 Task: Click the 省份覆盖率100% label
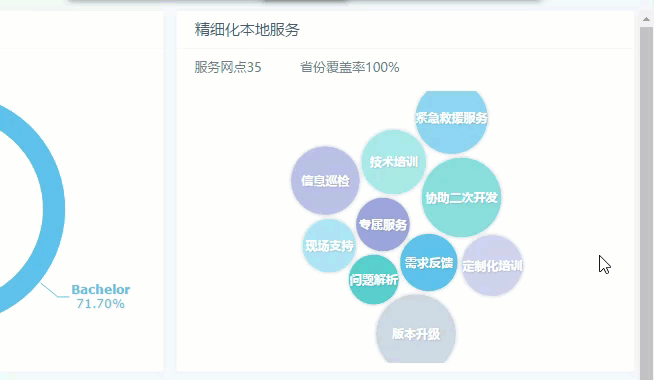coord(350,67)
